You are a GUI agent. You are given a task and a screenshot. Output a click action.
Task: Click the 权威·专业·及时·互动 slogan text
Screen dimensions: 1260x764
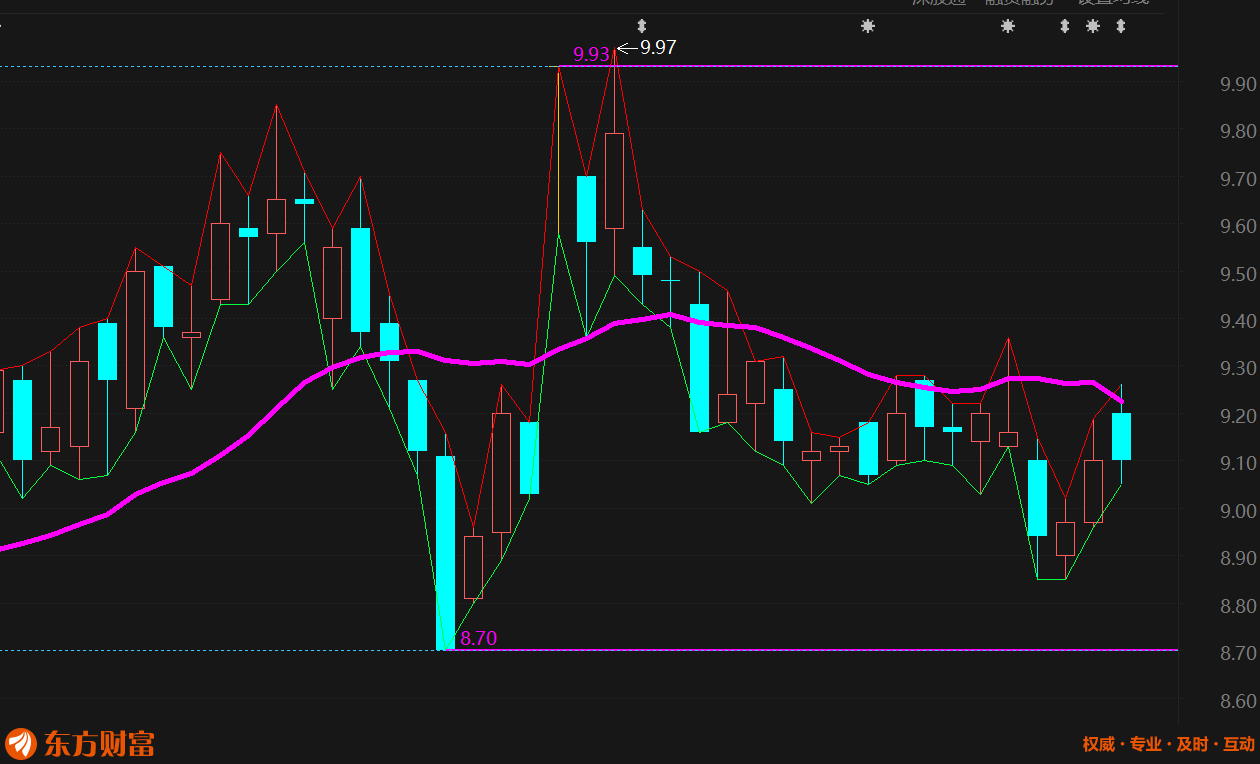tap(1168, 744)
